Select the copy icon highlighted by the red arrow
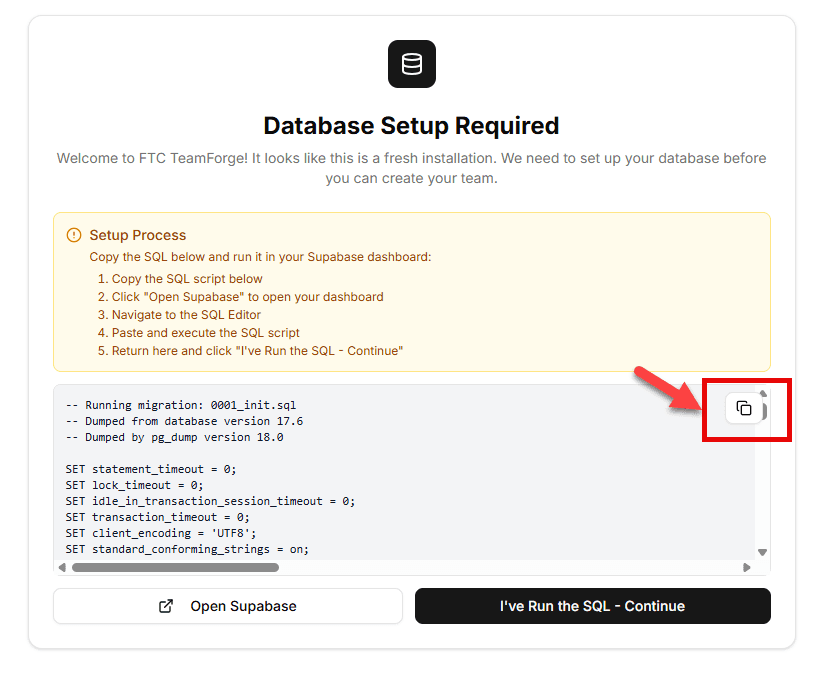831x686 pixels. (741, 408)
